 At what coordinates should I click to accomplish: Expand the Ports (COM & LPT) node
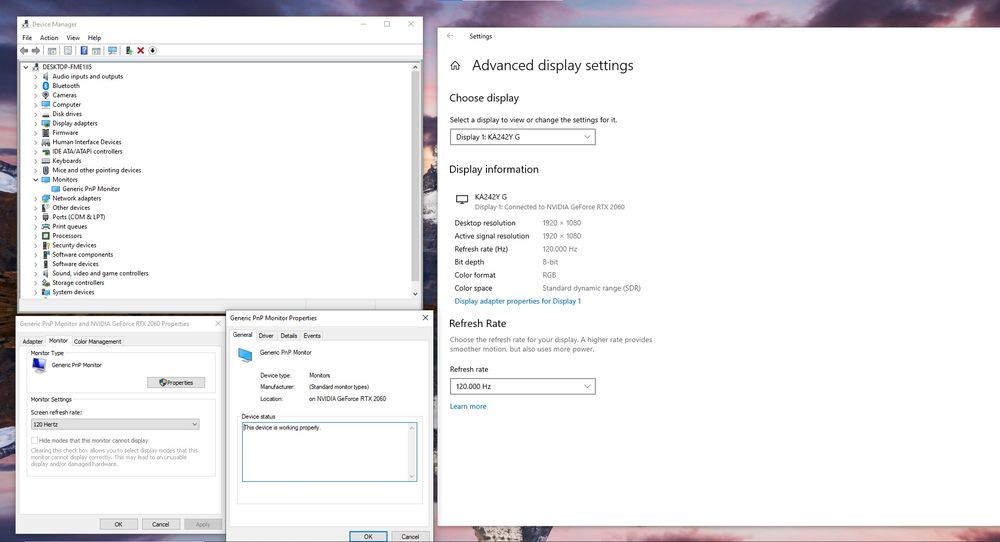click(x=36, y=217)
